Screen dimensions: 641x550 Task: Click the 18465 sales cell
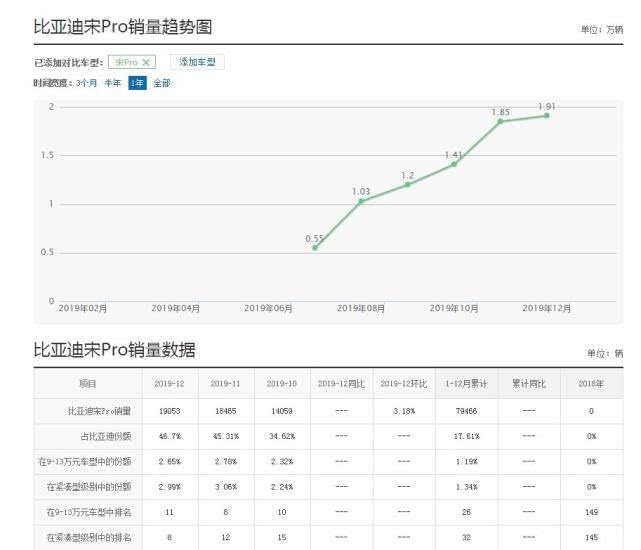click(x=226, y=411)
